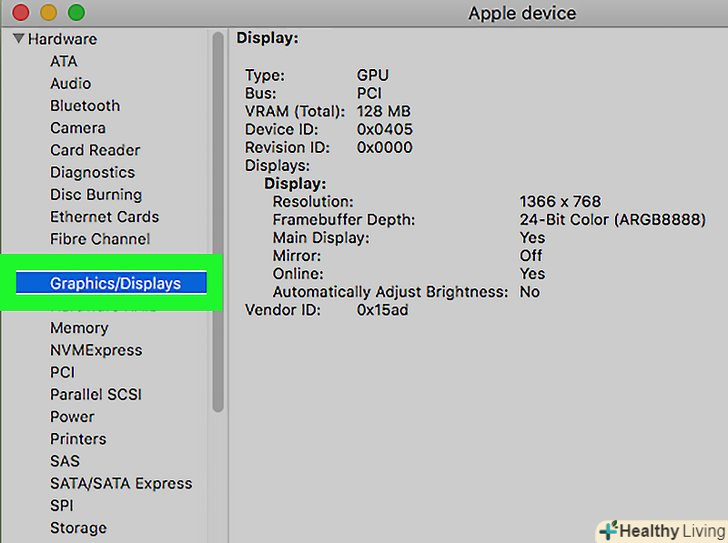Select Camera in the sidebar
The image size is (728, 543).
78,128
